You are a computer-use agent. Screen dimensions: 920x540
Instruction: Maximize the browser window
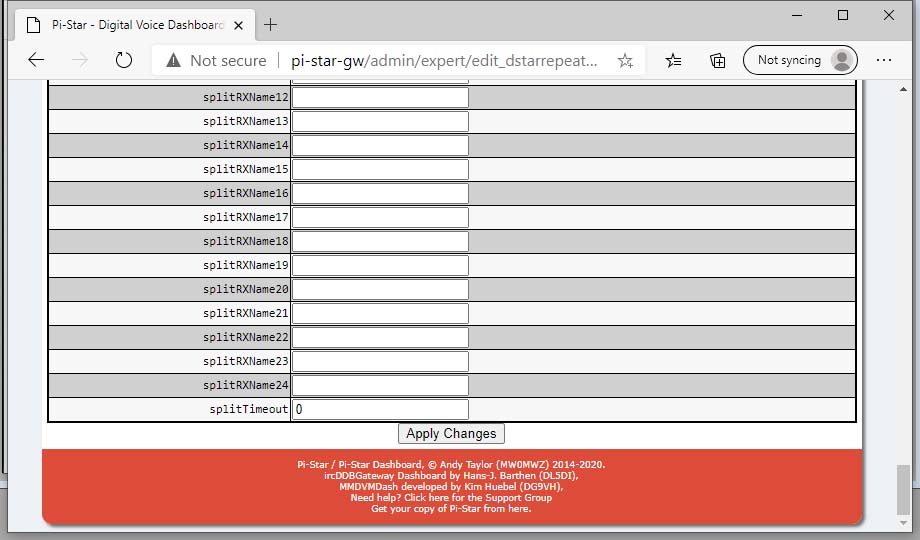(843, 15)
